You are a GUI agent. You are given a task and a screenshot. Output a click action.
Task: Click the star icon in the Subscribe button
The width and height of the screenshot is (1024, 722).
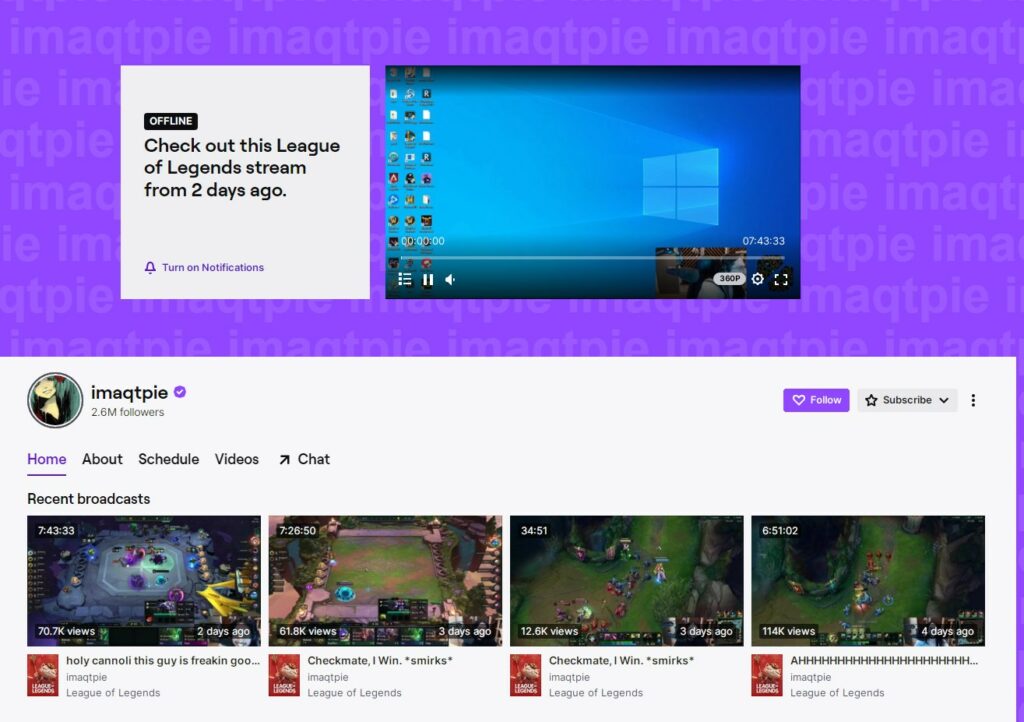871,400
